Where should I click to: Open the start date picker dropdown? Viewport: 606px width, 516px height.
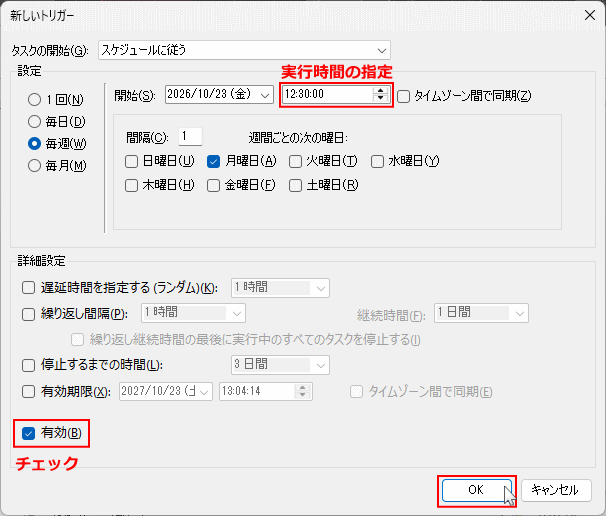[265, 95]
